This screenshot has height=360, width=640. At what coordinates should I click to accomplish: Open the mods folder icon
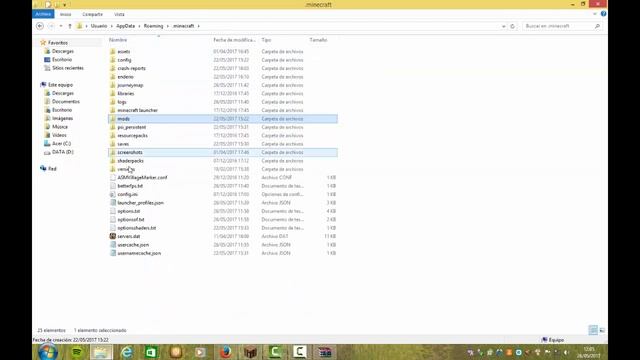[113, 119]
